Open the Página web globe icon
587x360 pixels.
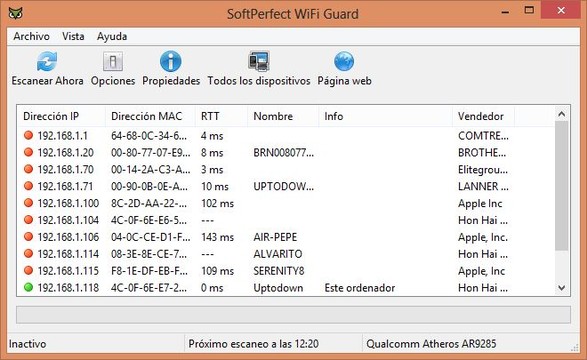pos(344,61)
